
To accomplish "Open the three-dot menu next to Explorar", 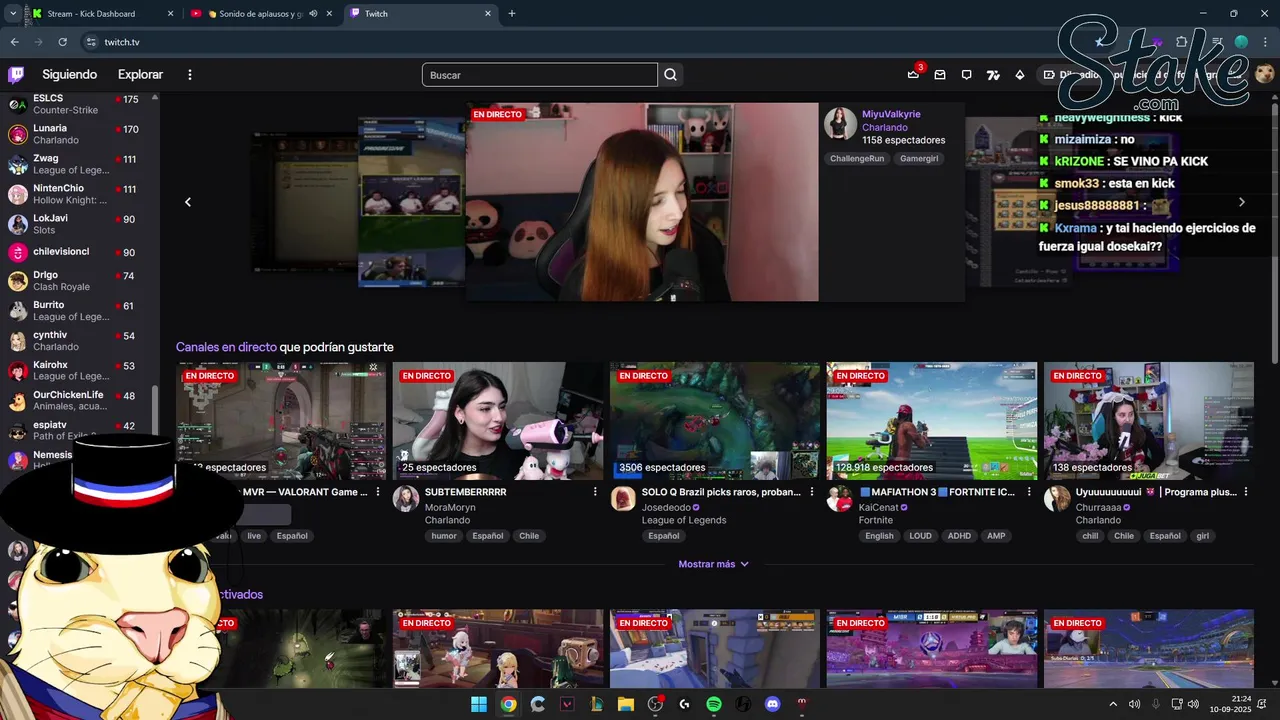I will tap(190, 75).
